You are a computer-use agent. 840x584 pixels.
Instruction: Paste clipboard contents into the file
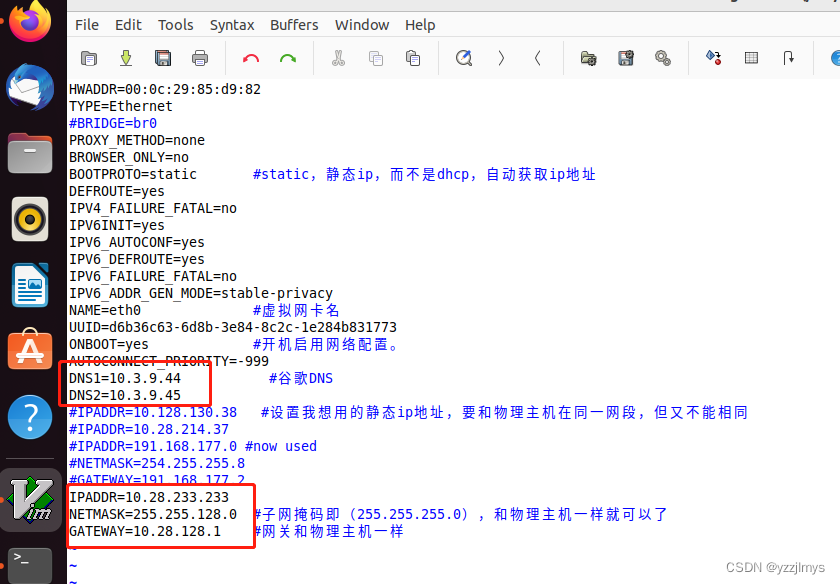412,58
